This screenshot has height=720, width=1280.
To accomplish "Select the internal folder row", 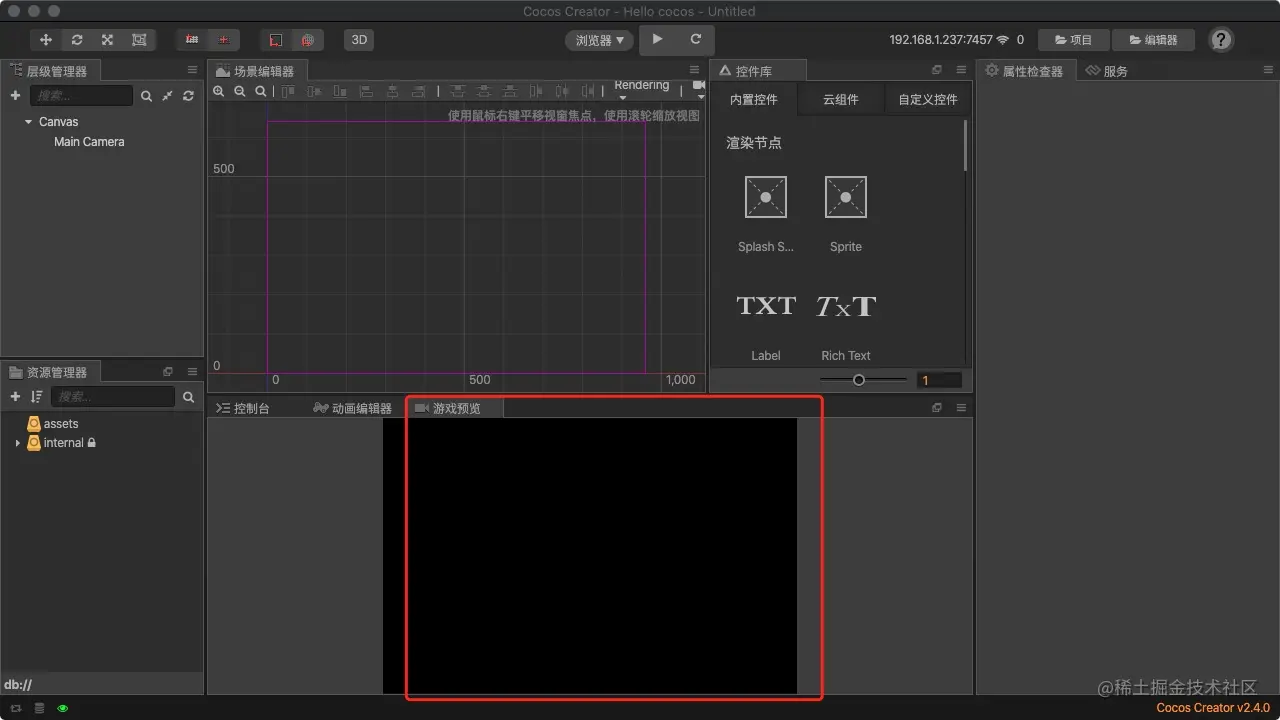I will [102, 443].
